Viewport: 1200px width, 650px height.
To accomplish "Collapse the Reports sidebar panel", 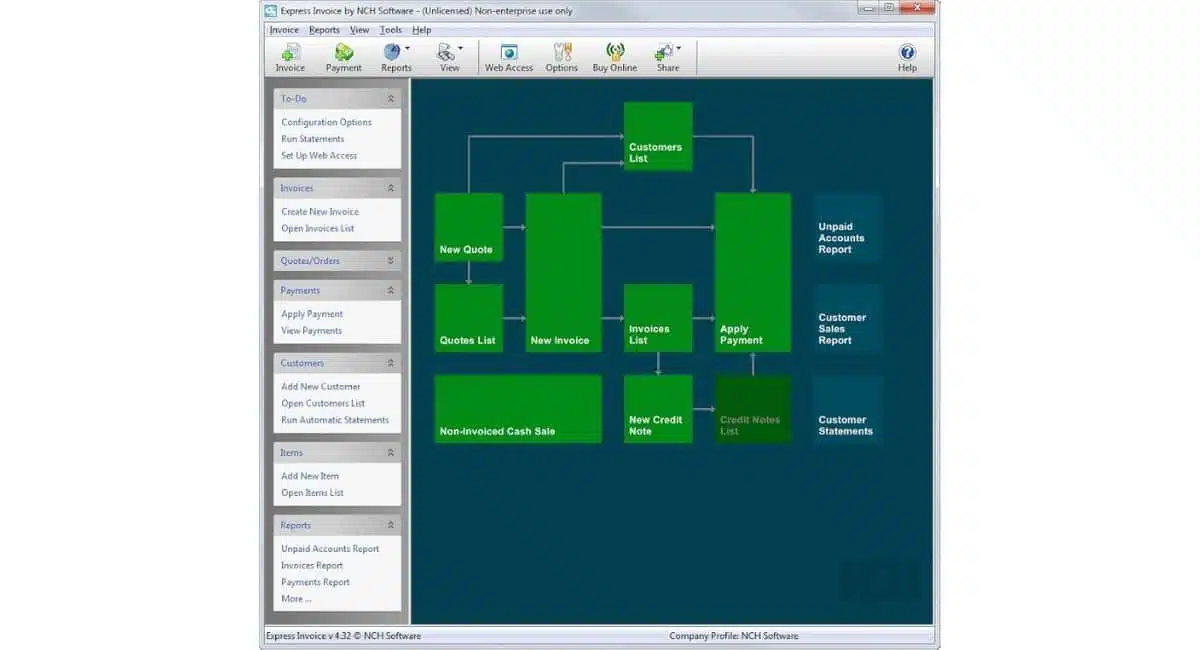I will 390,526.
